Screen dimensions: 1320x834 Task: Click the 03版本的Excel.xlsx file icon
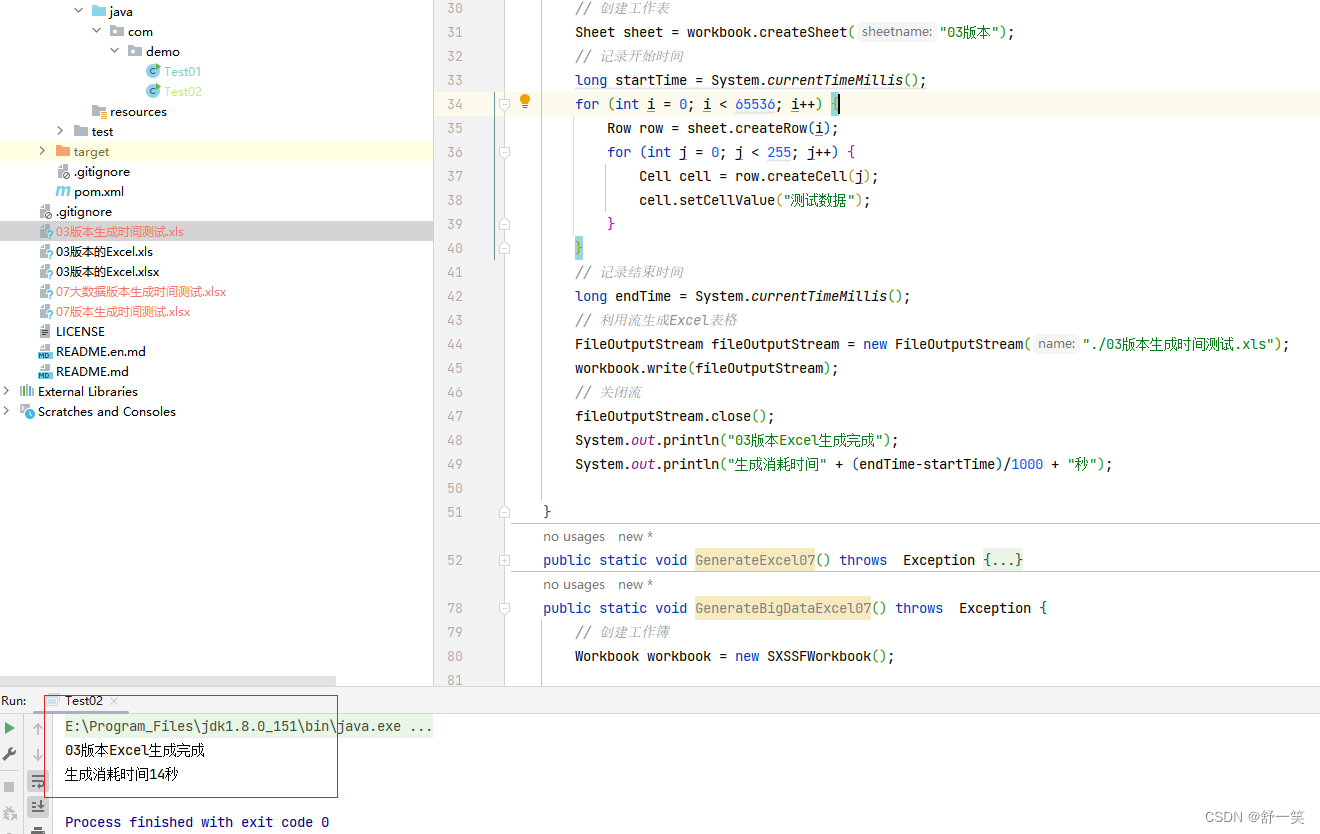tap(45, 271)
